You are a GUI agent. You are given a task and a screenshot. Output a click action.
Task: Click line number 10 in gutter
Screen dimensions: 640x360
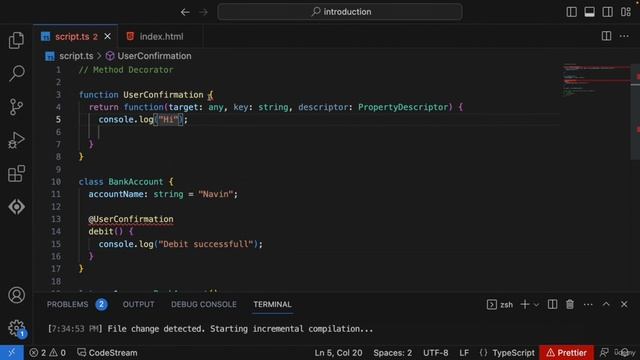(56, 182)
